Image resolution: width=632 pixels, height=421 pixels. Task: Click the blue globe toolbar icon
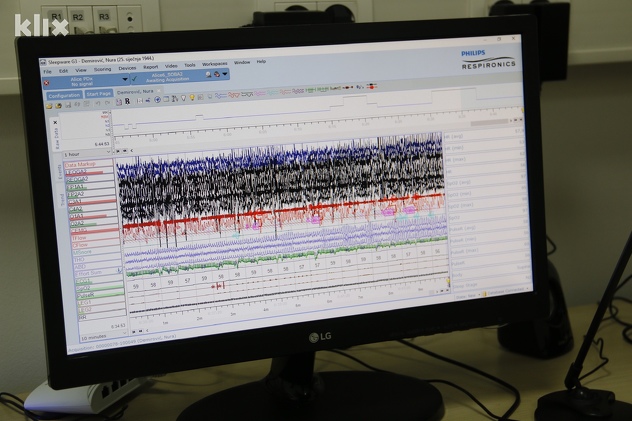tap(158, 100)
